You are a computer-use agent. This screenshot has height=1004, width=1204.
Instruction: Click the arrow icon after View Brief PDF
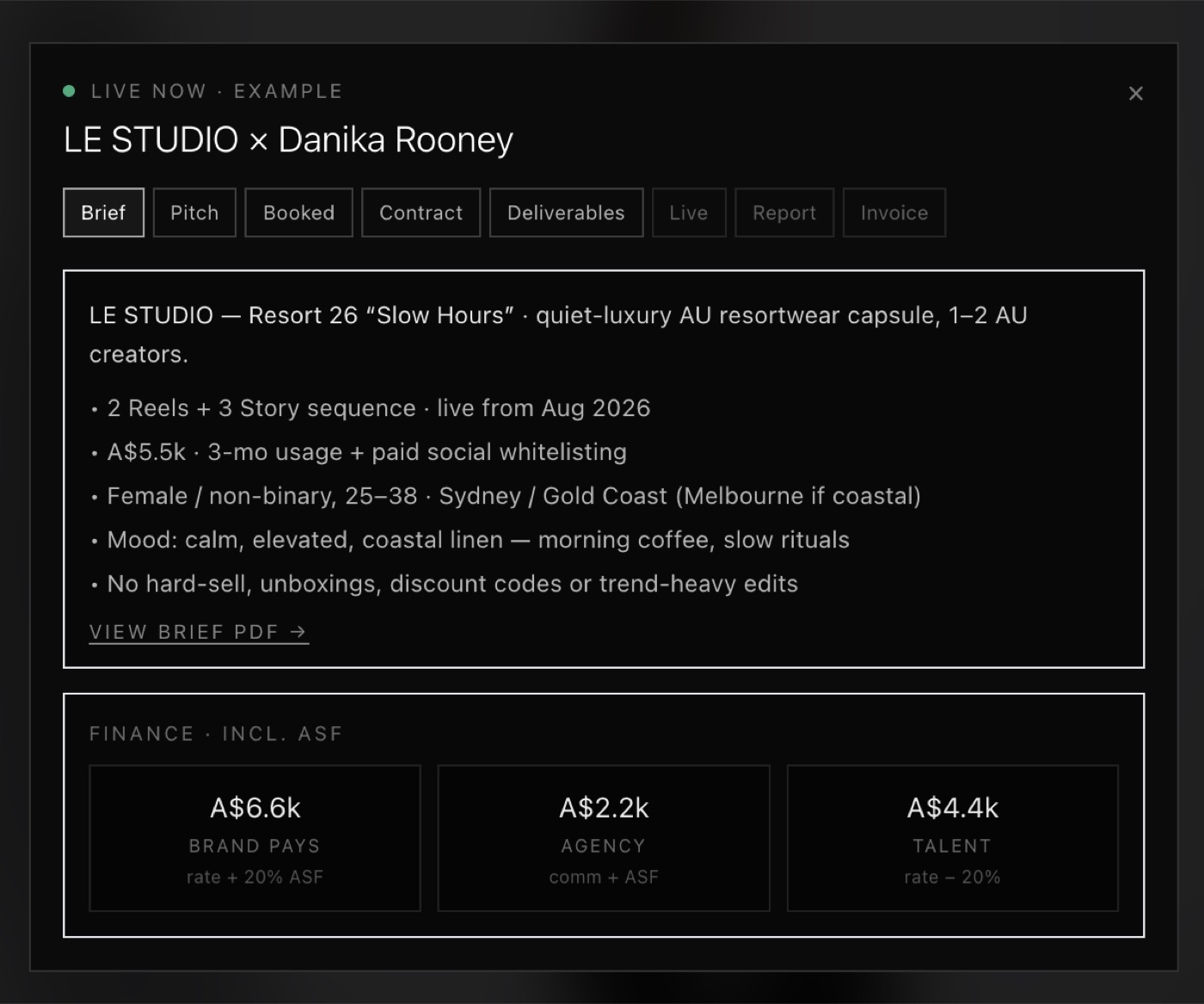(298, 632)
